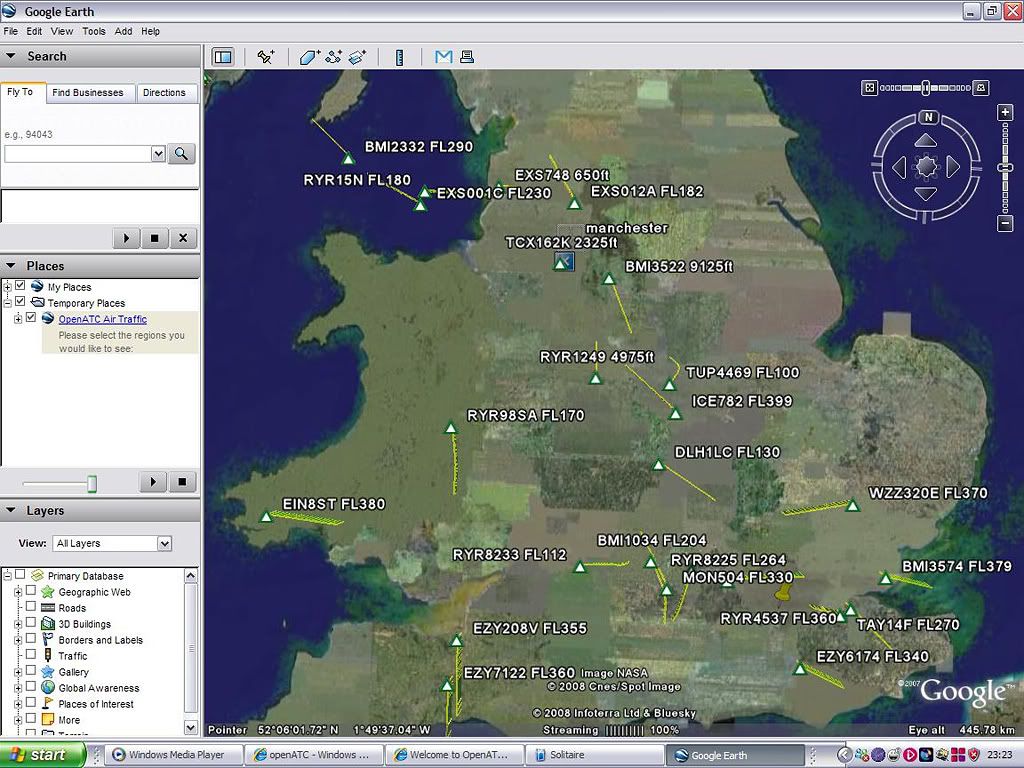
Task: Expand the My Places tree node
Action: click(x=7, y=287)
